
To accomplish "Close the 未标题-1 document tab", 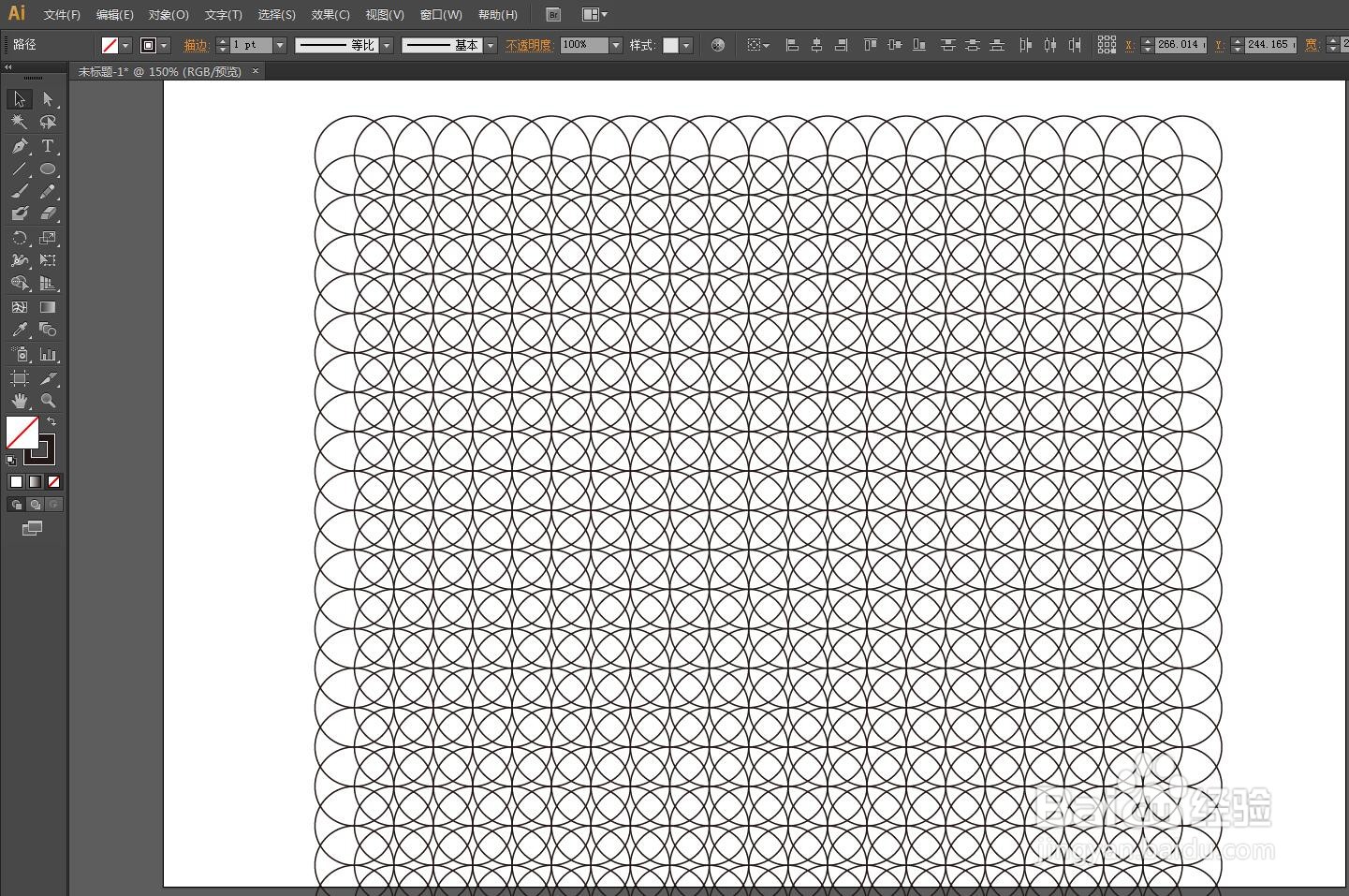I will [256, 71].
